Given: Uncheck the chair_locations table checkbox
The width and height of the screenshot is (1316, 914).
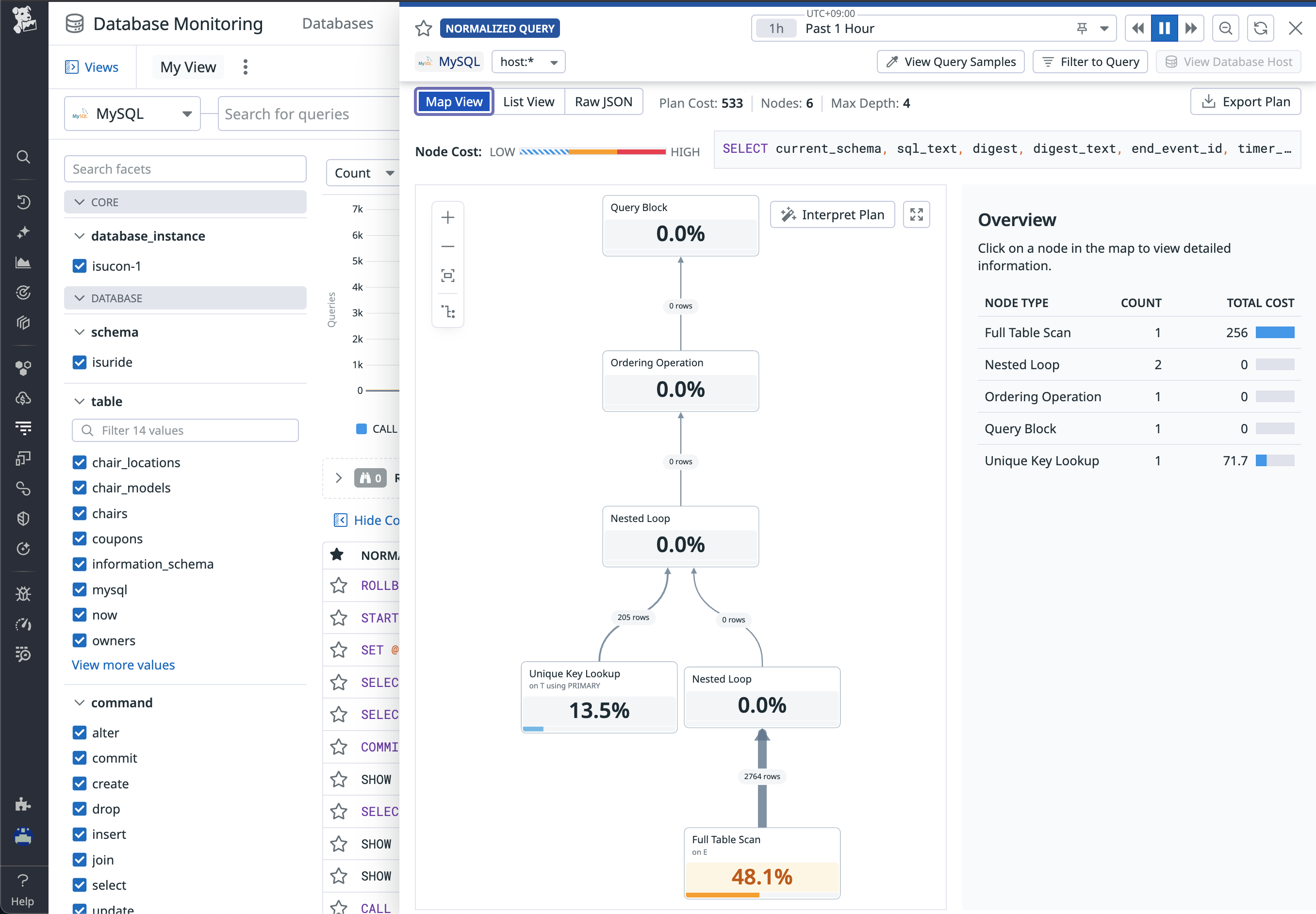Looking at the screenshot, I should (x=80, y=462).
